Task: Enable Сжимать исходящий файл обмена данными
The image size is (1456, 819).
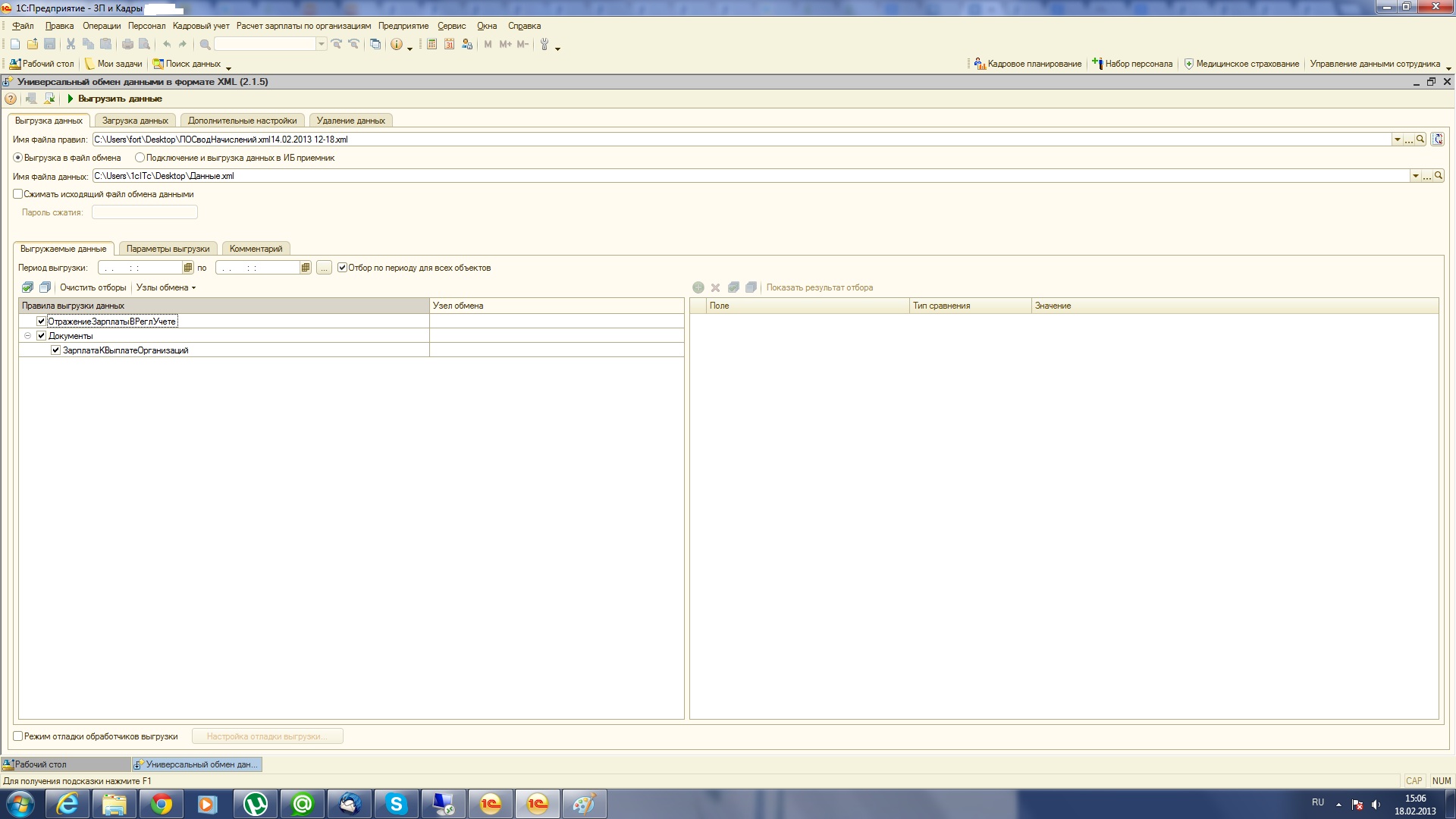Action: coord(18,194)
